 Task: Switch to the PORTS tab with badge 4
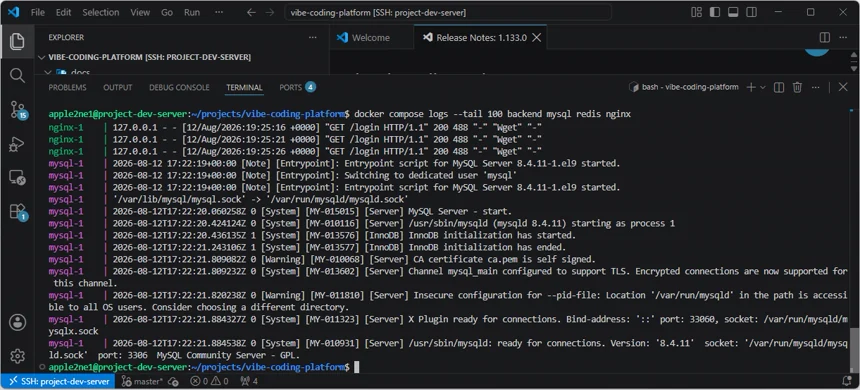(297, 87)
